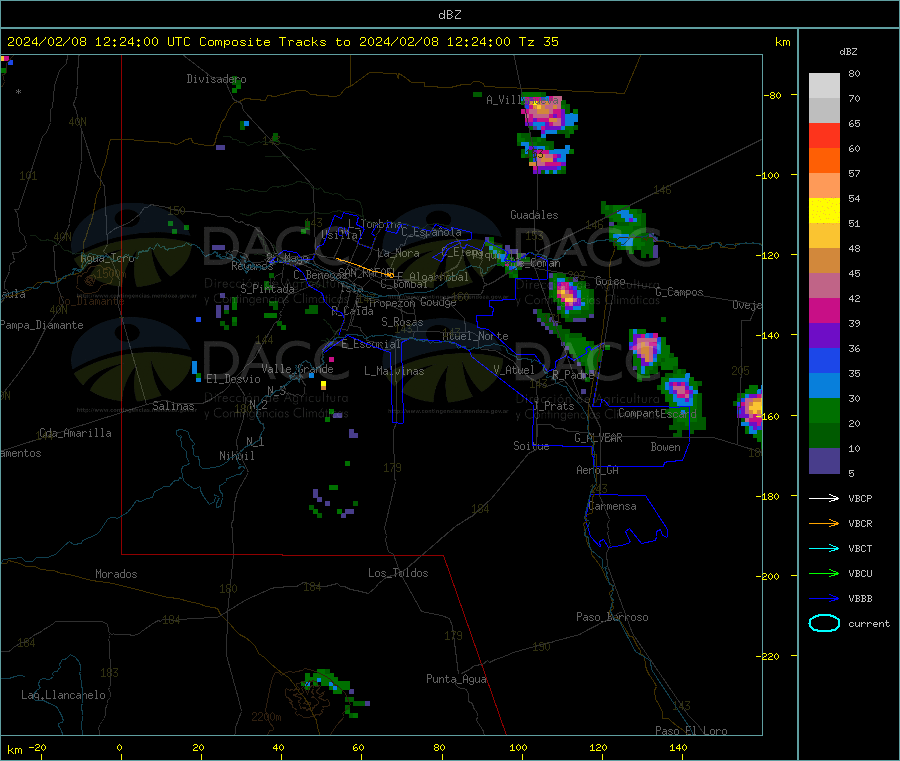Click the 'Divisadero' map label
The height and width of the screenshot is (761, 900).
tap(216, 79)
